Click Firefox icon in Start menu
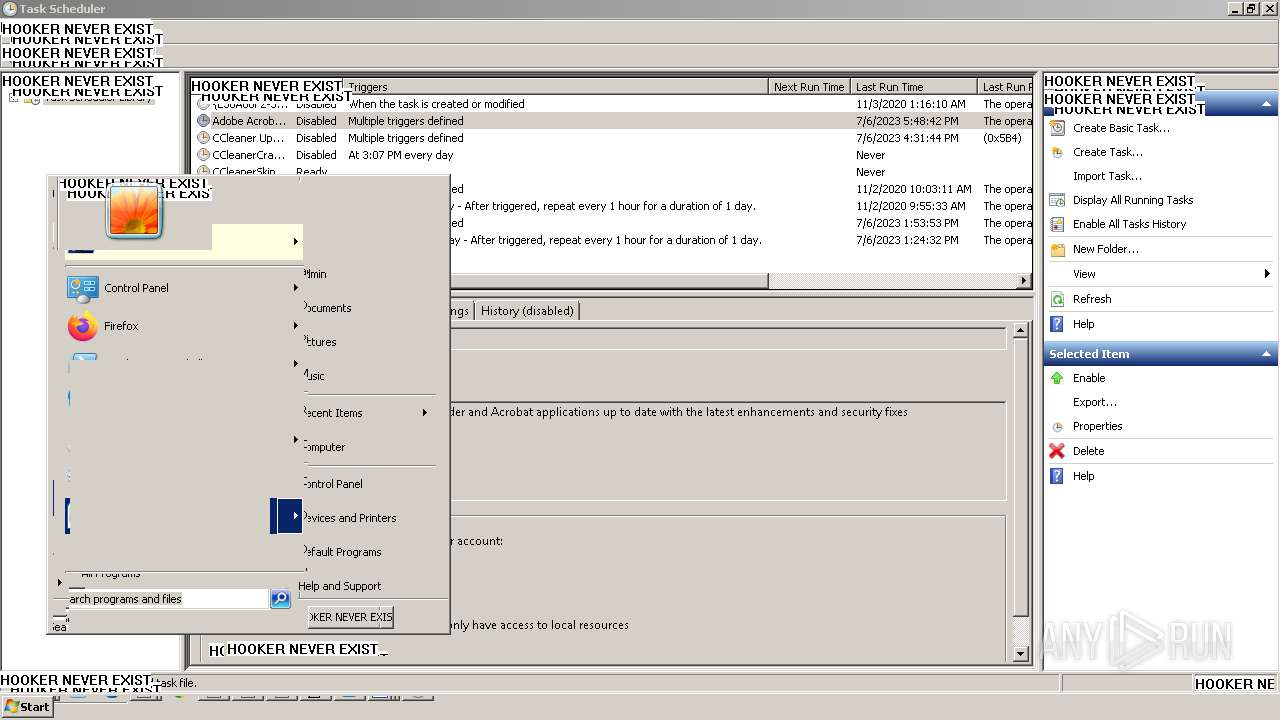This screenshot has height=720, width=1280. [x=83, y=326]
